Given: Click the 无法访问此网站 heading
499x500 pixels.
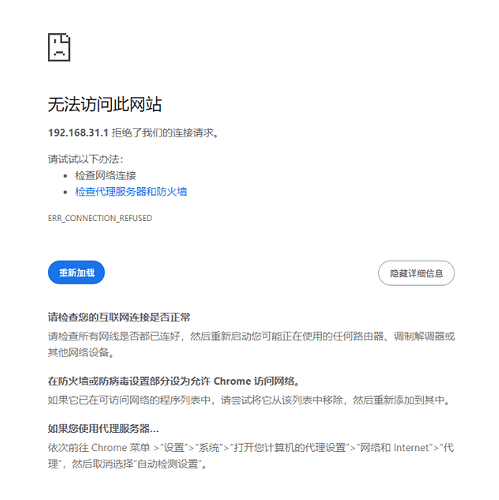Looking at the screenshot, I should coord(105,104).
